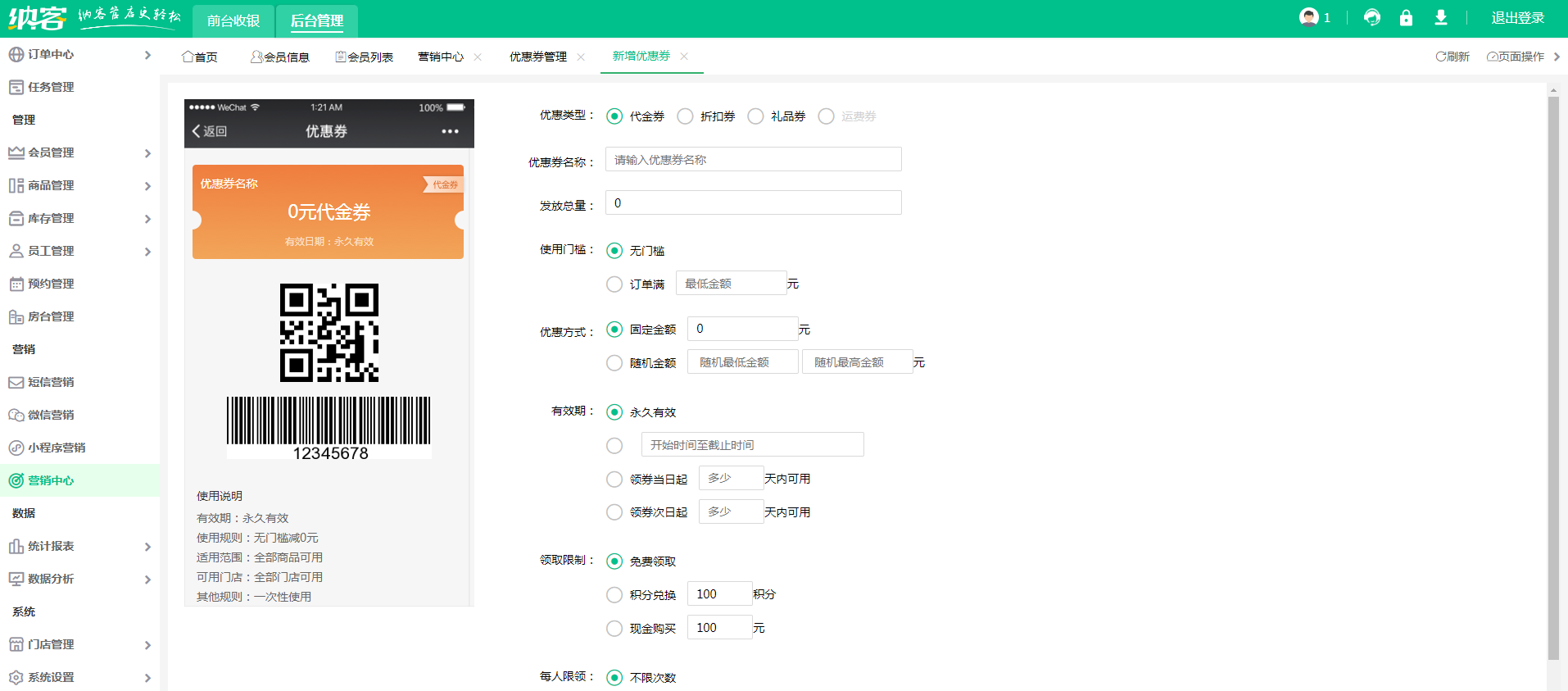Open the store management shop icon
1568x691 pixels.
tap(16, 644)
